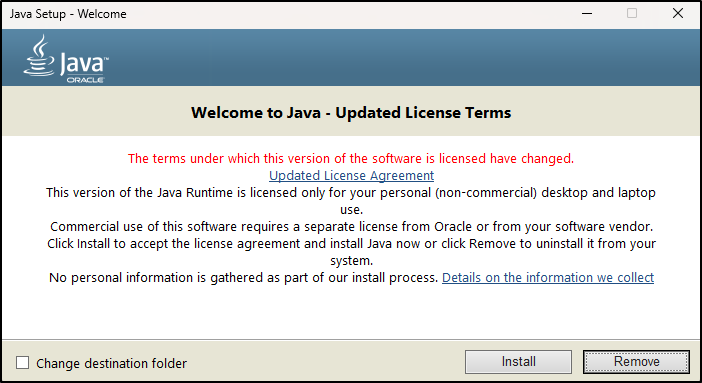Install Java by accepting the license
702x383 pixels.
518,361
